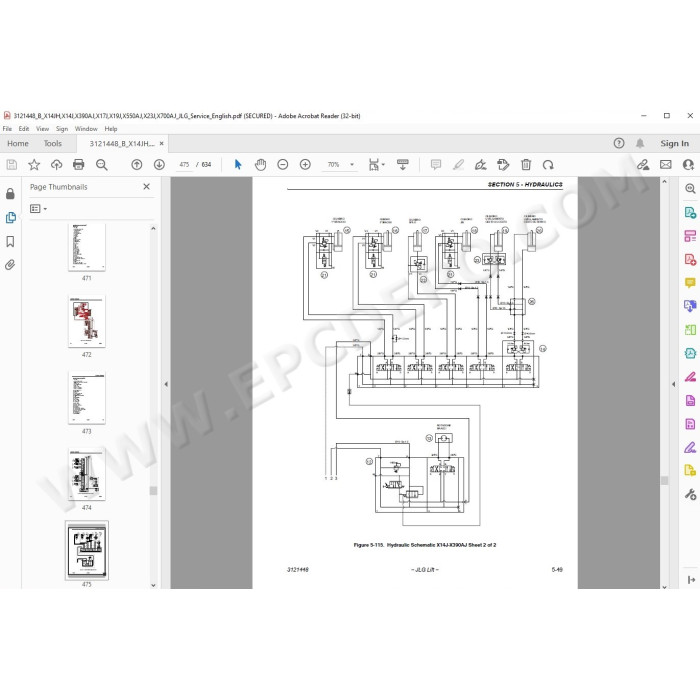
Task: Select page 474 thumbnail
Action: coord(87,474)
